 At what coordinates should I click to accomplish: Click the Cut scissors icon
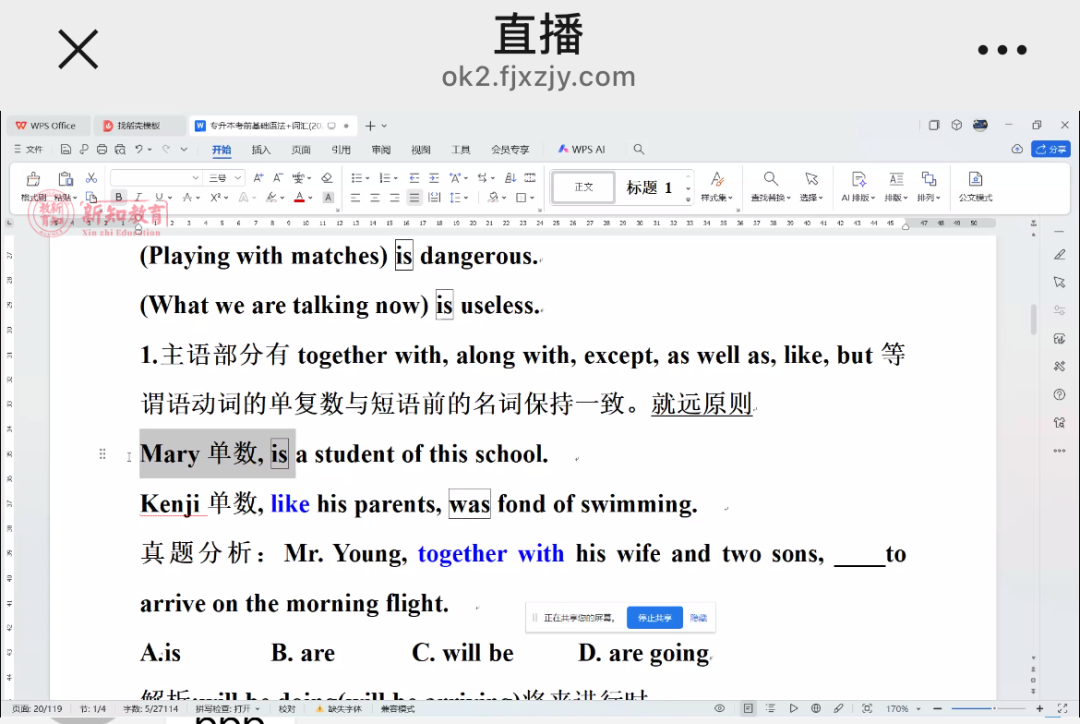click(x=91, y=177)
